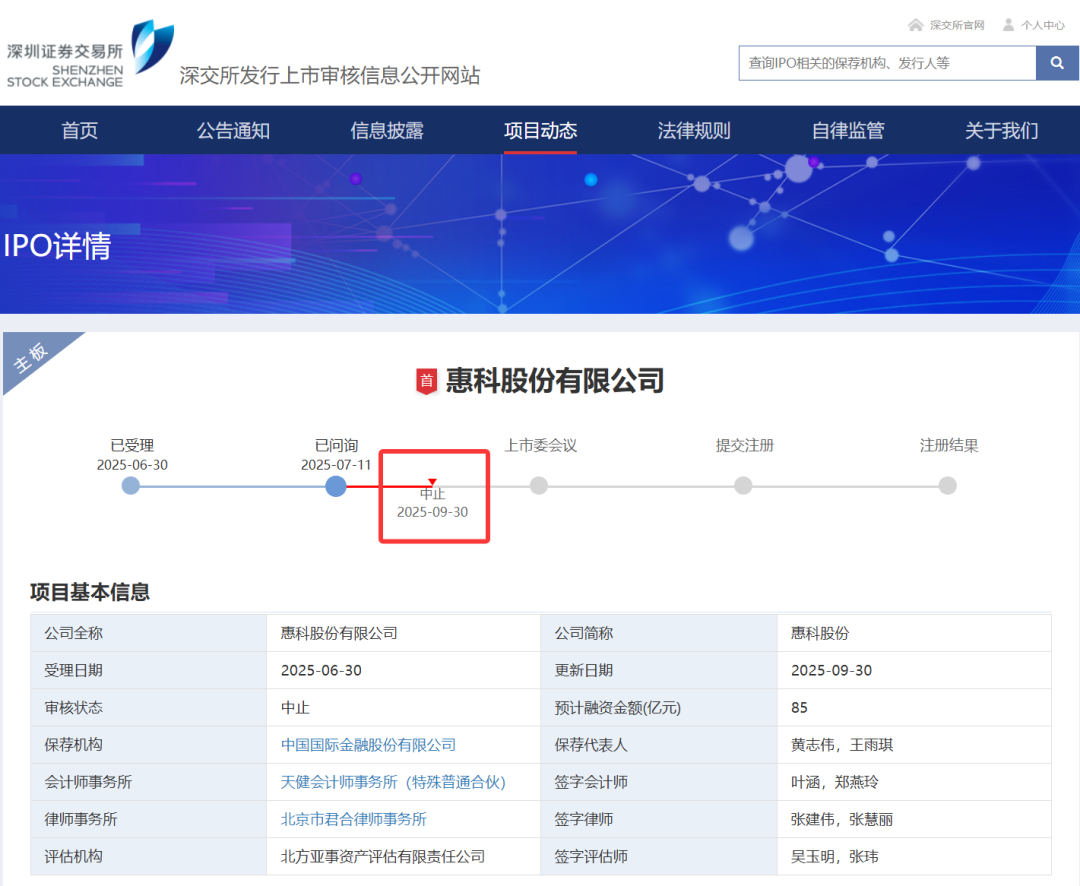Click the search magnifier icon
Viewport: 1080px width, 886px height.
[x=1057, y=63]
